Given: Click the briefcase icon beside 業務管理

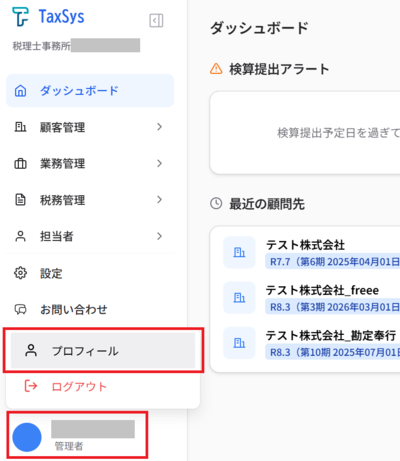Looking at the screenshot, I should tap(20, 164).
